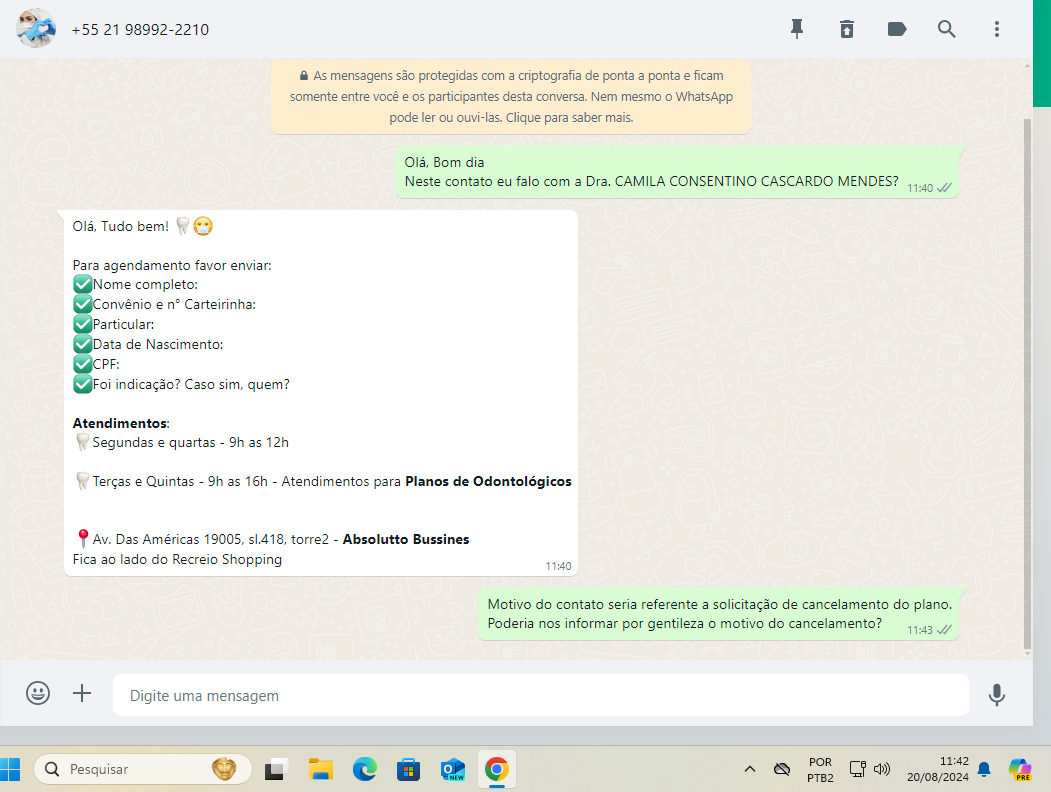
Task: Start voice recording with microphone icon
Action: pos(997,695)
